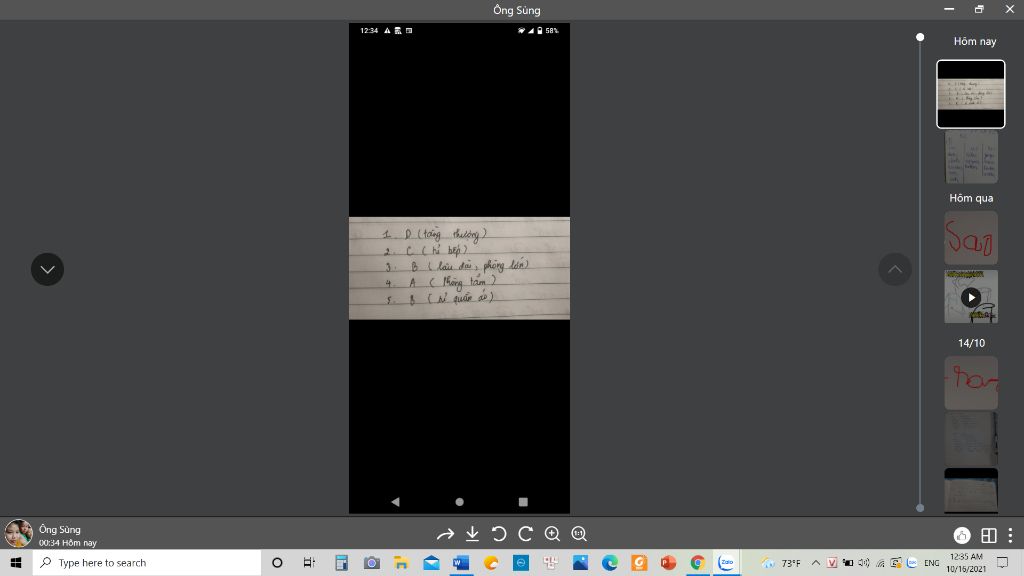
Task: Open the bottom cut-off thumbnail in sidebar
Action: (x=971, y=490)
